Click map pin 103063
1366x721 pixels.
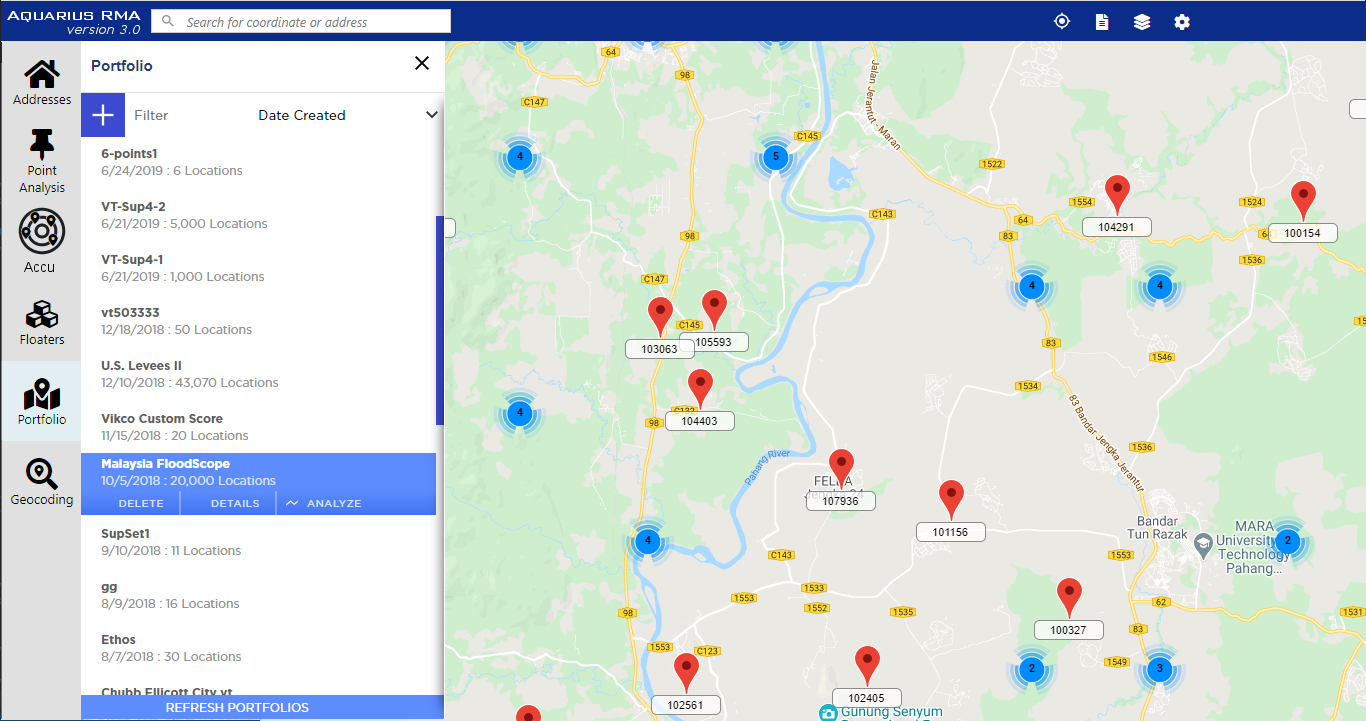coord(660,315)
